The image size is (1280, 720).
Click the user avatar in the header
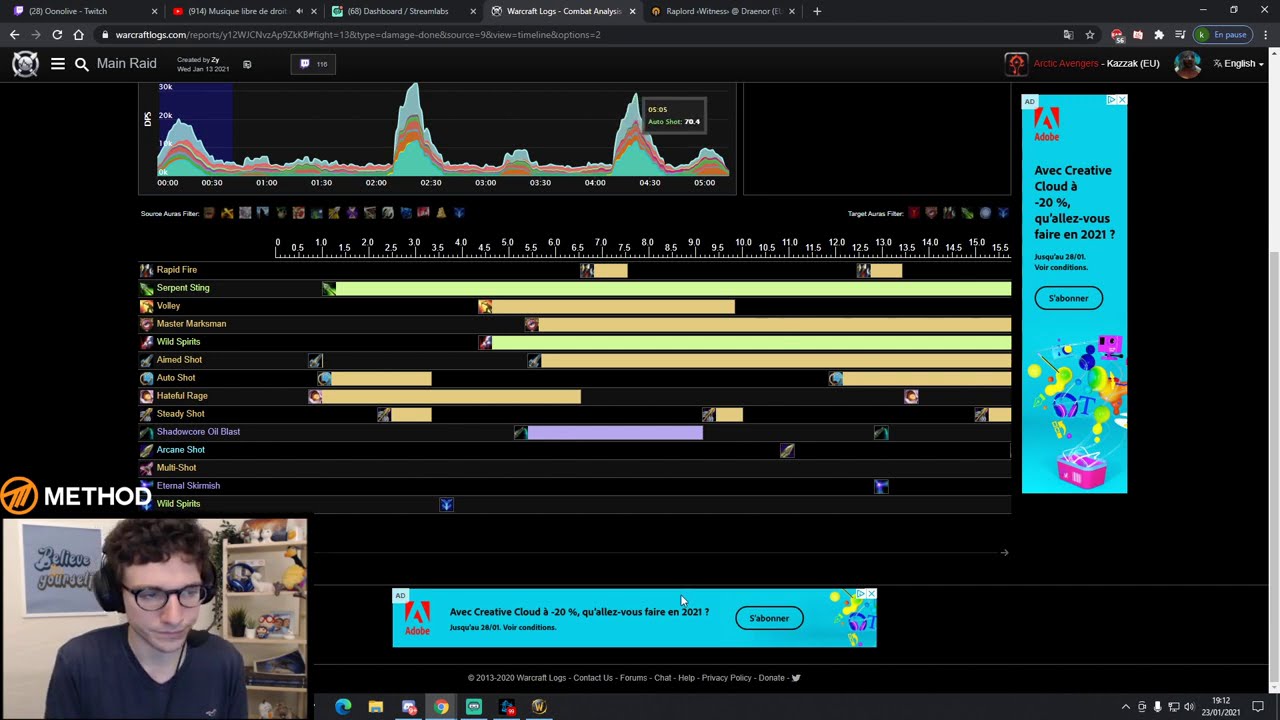pyautogui.click(x=1187, y=64)
